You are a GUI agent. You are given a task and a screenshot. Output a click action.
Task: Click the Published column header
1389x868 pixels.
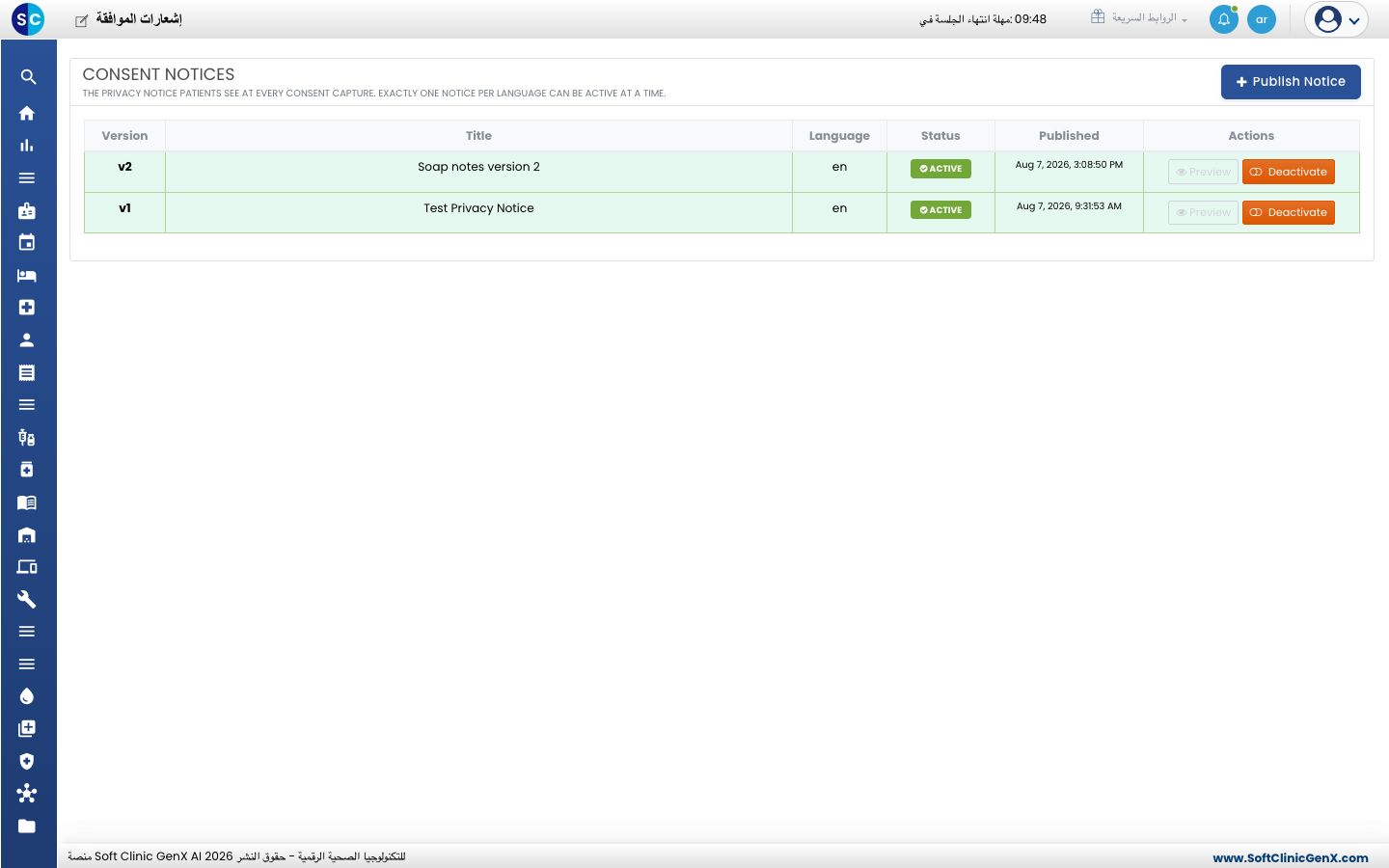point(1069,136)
